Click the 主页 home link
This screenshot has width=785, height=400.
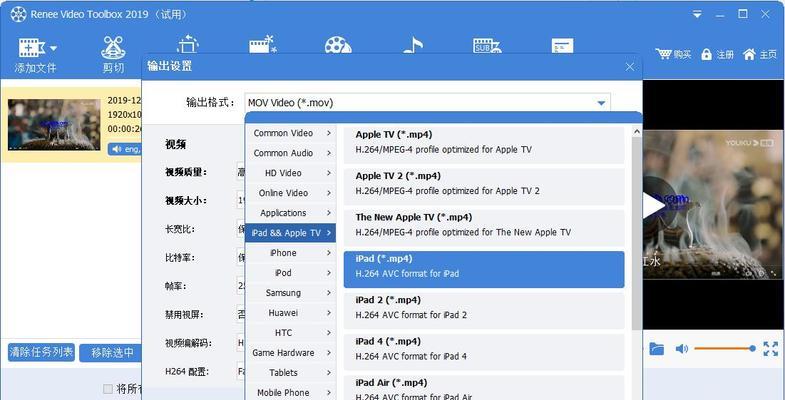[768, 55]
